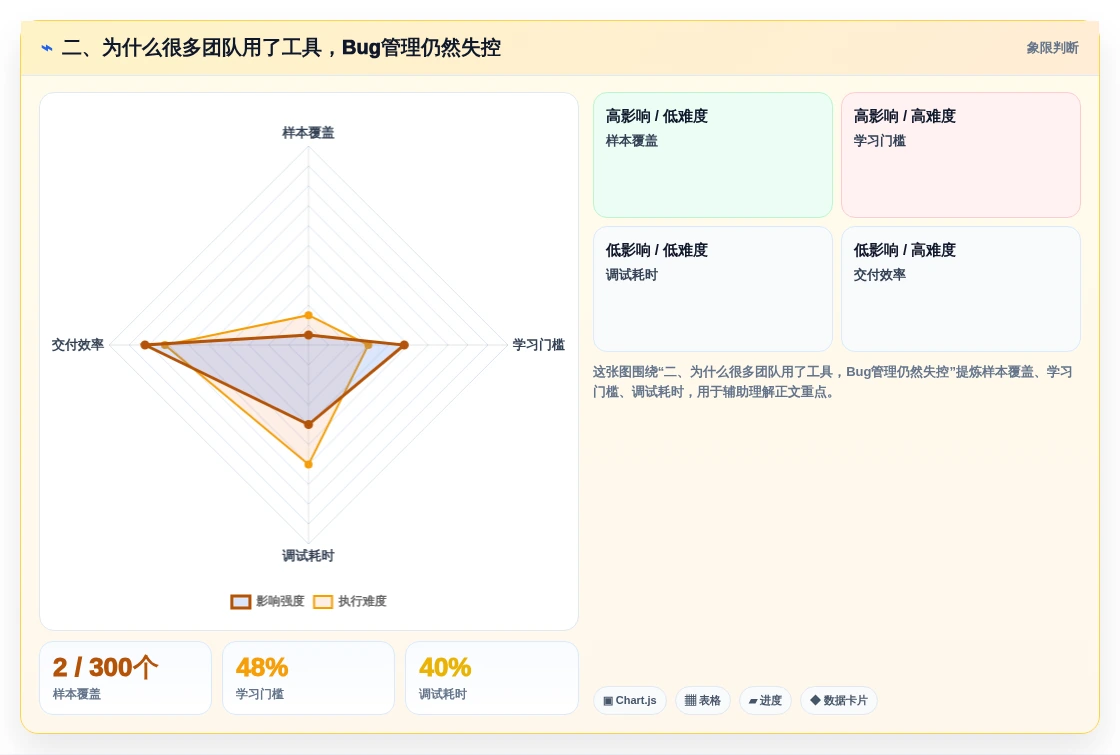Click the blue lightning icon beside the title
This screenshot has width=1120, height=755.
pyautogui.click(x=47, y=48)
